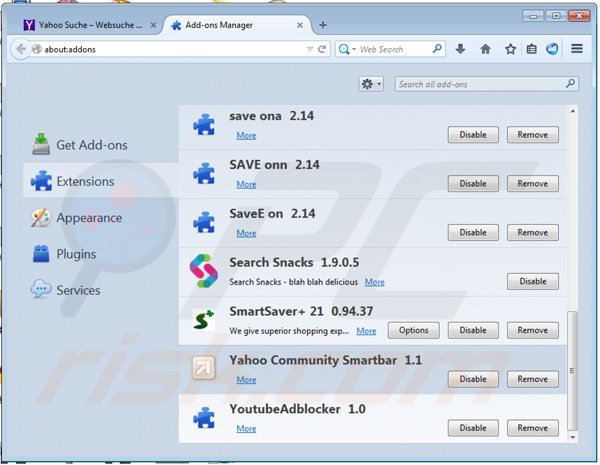Bookmark this page with star icon
The height and width of the screenshot is (465, 600).
point(510,49)
